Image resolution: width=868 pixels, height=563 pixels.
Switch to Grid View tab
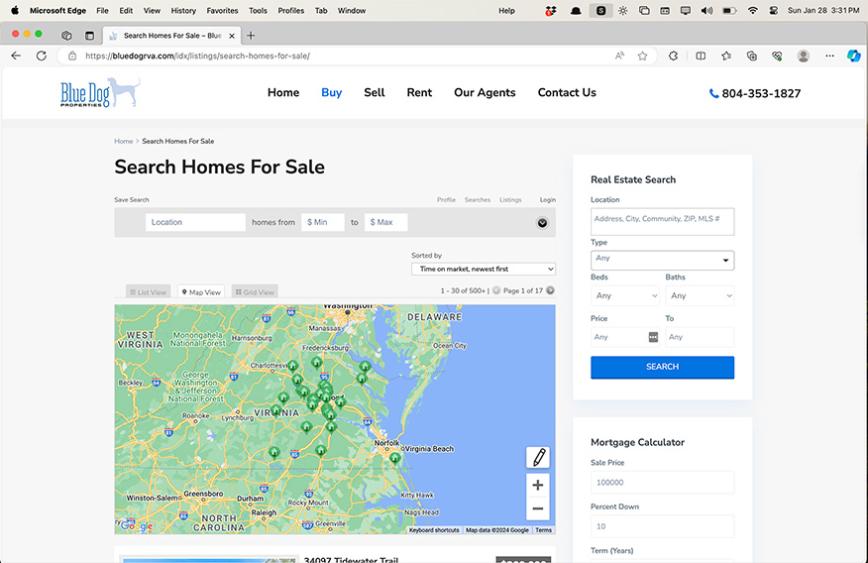coord(255,292)
